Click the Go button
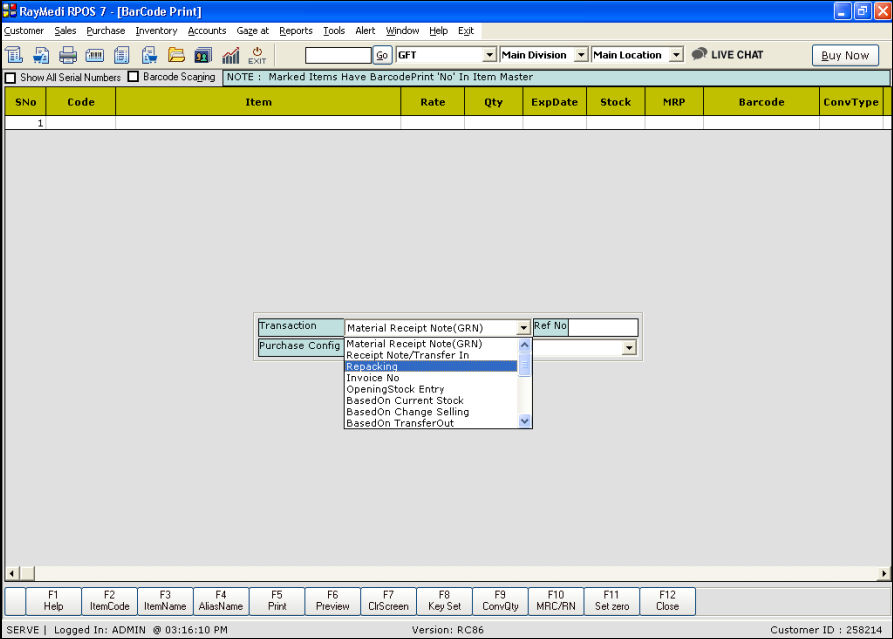Screen dimensions: 893x639 [382, 55]
